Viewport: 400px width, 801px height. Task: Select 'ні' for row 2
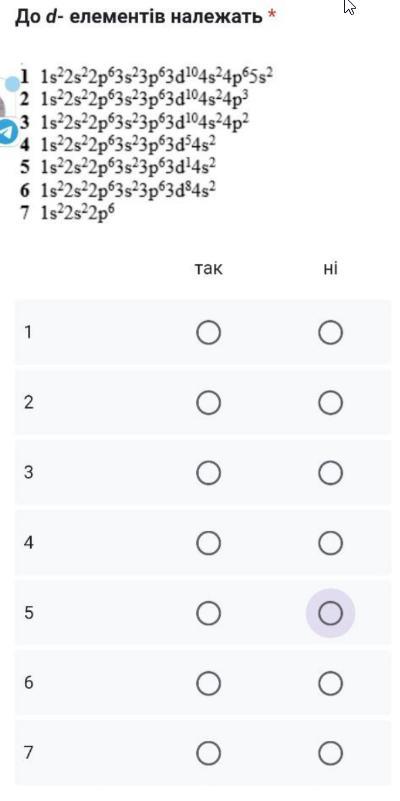(331, 403)
